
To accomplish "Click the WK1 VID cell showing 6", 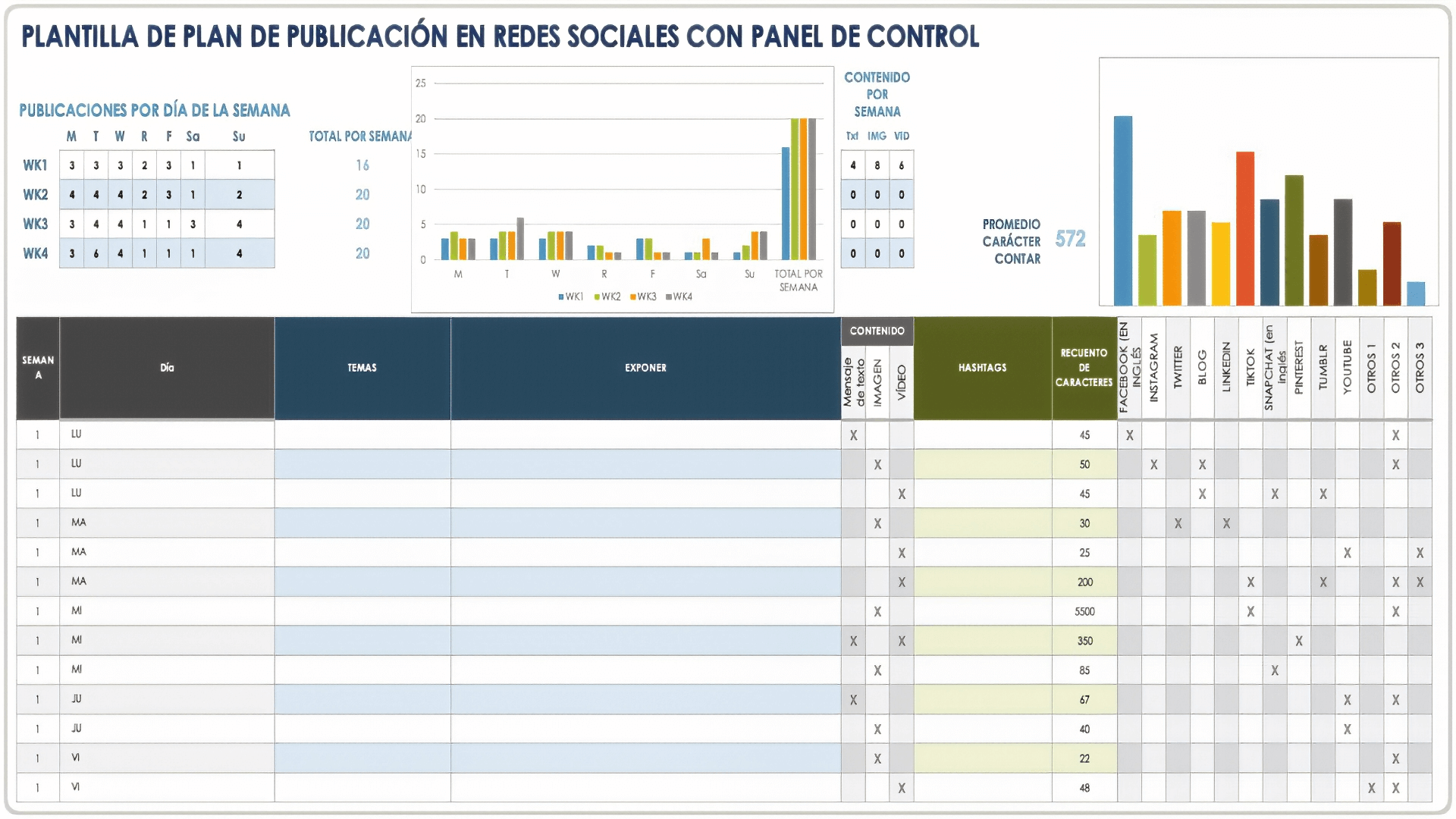I will pos(902,165).
